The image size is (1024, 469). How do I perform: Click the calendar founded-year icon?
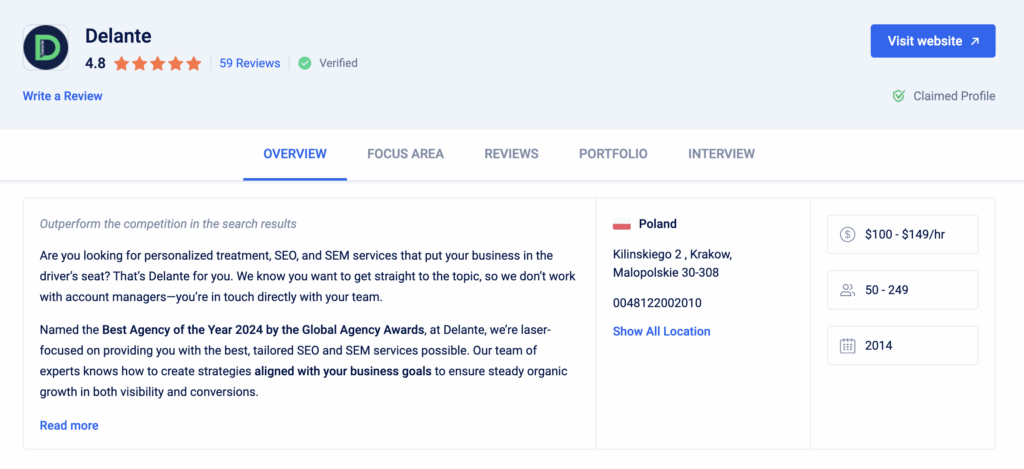[x=848, y=346]
